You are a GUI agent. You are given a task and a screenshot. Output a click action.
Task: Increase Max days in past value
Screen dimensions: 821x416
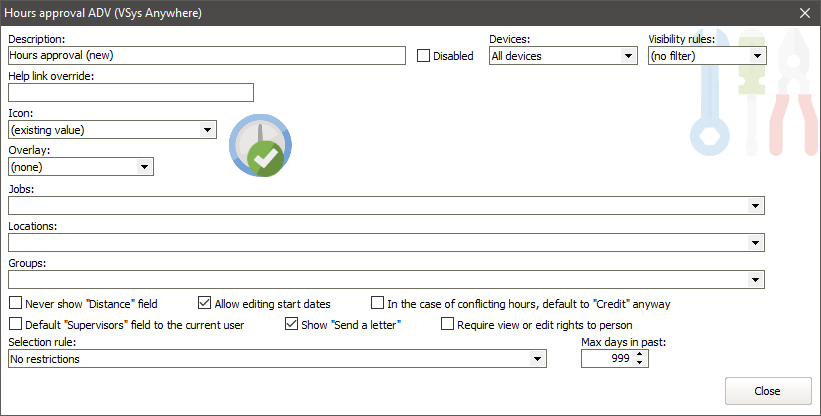coord(640,354)
